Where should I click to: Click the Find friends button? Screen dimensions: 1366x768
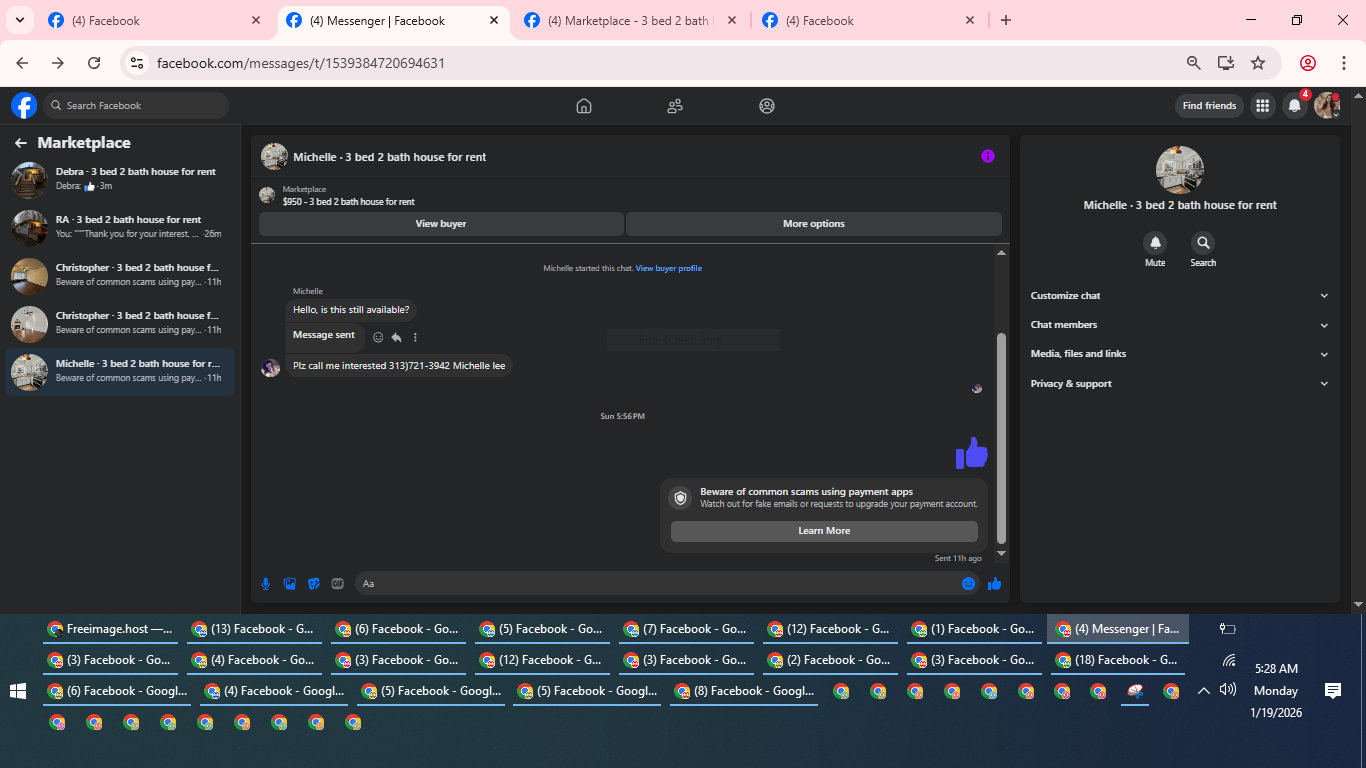click(x=1209, y=105)
